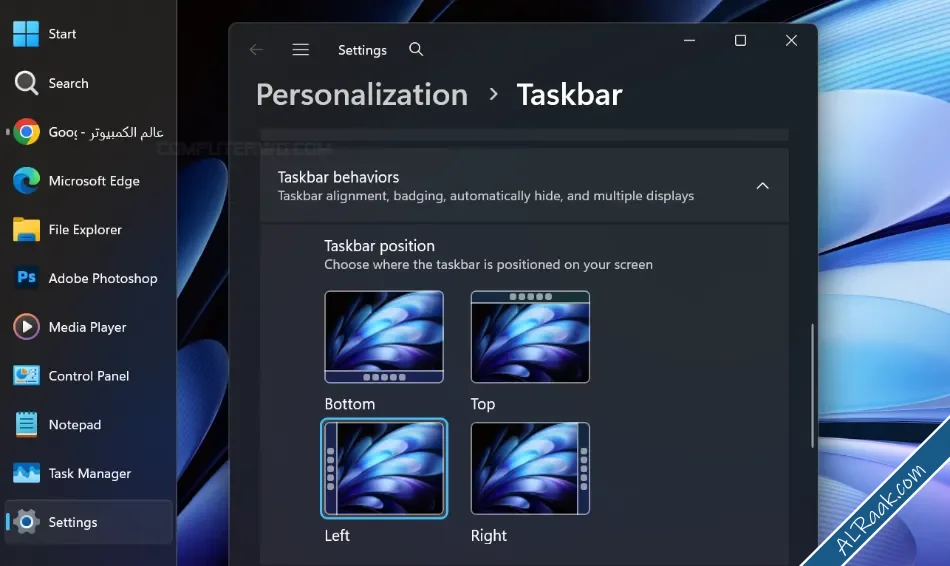Click the 'Settings' title text in window header
This screenshot has width=950, height=566.
click(x=362, y=50)
